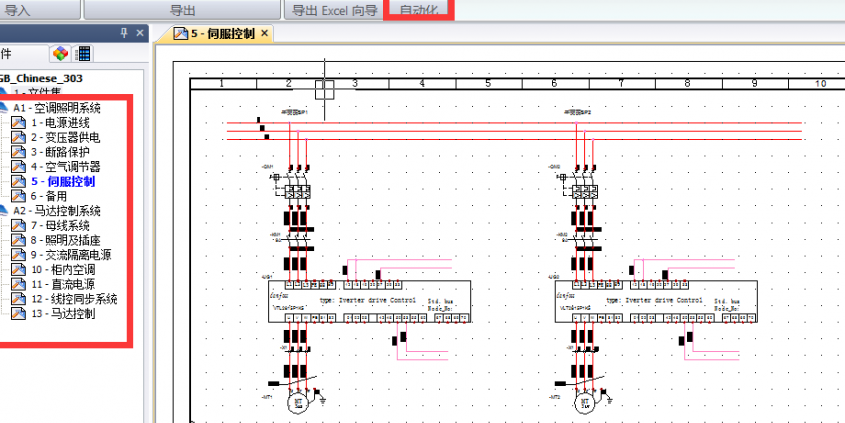Select the A1 - 空调照明系统 folder

[x=57, y=108]
